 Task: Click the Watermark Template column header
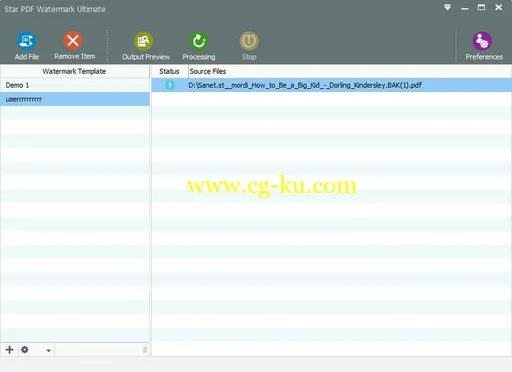tap(74, 71)
